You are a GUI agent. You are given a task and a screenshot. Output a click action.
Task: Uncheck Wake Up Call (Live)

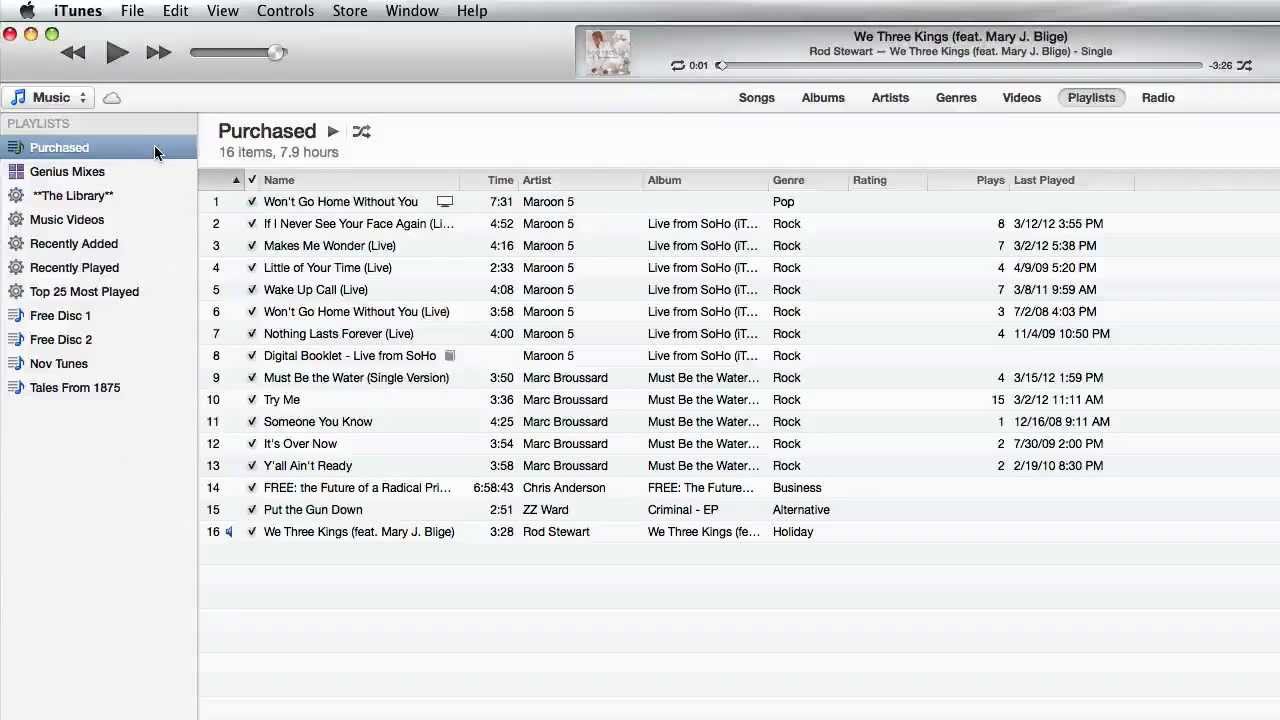click(252, 290)
